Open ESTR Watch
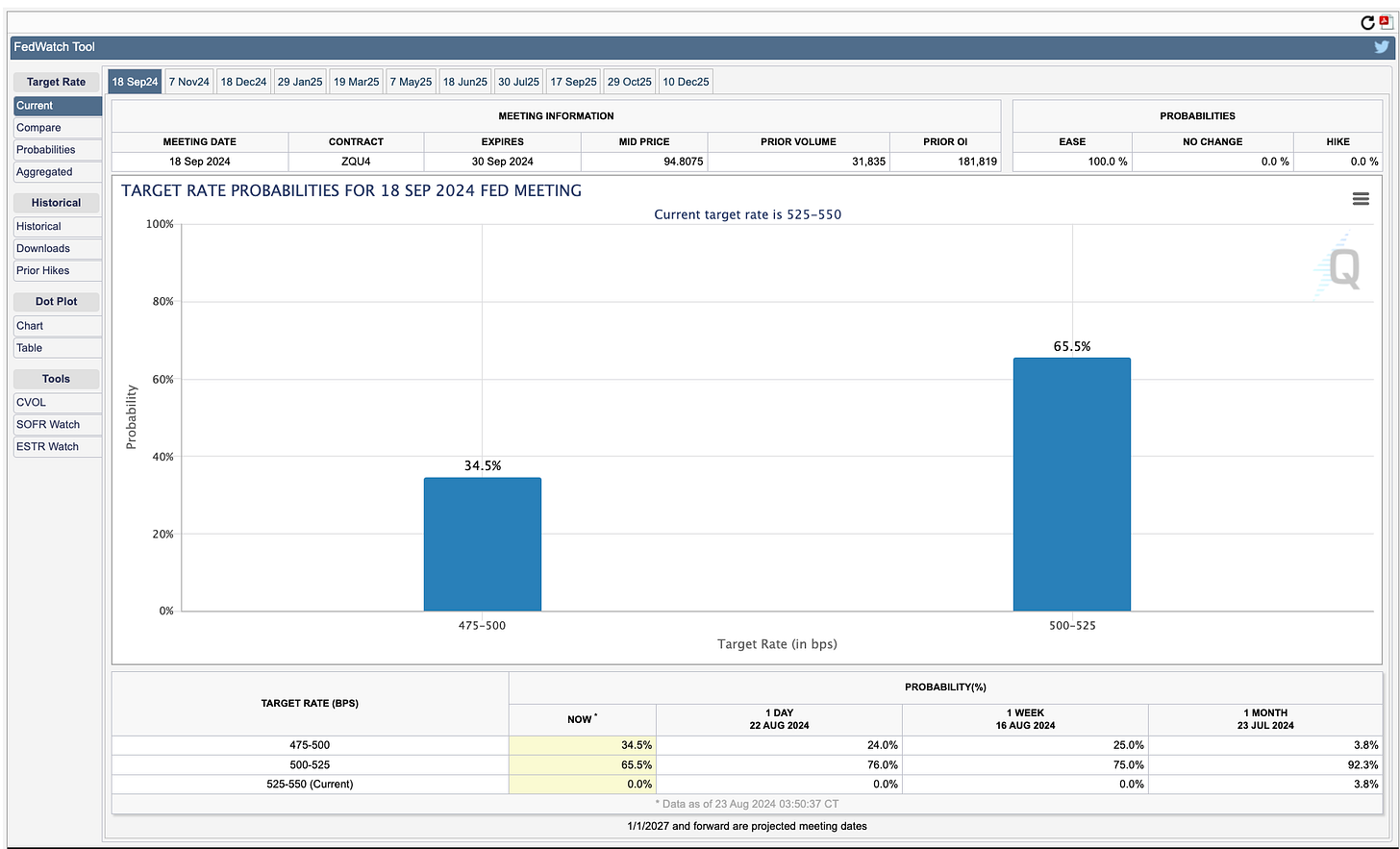This screenshot has width=1400, height=849. [x=58, y=446]
